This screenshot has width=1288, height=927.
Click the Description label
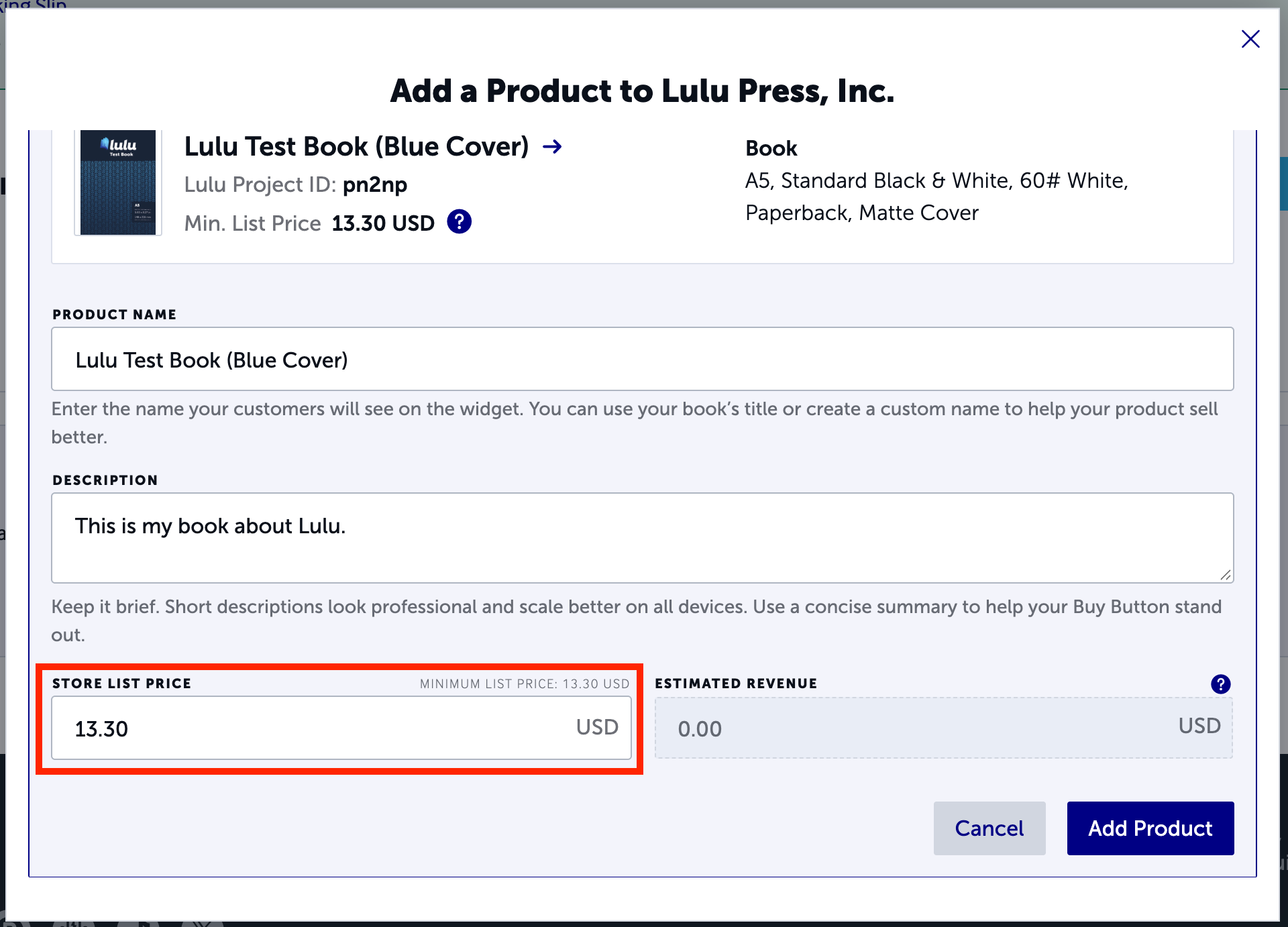pyautogui.click(x=105, y=480)
